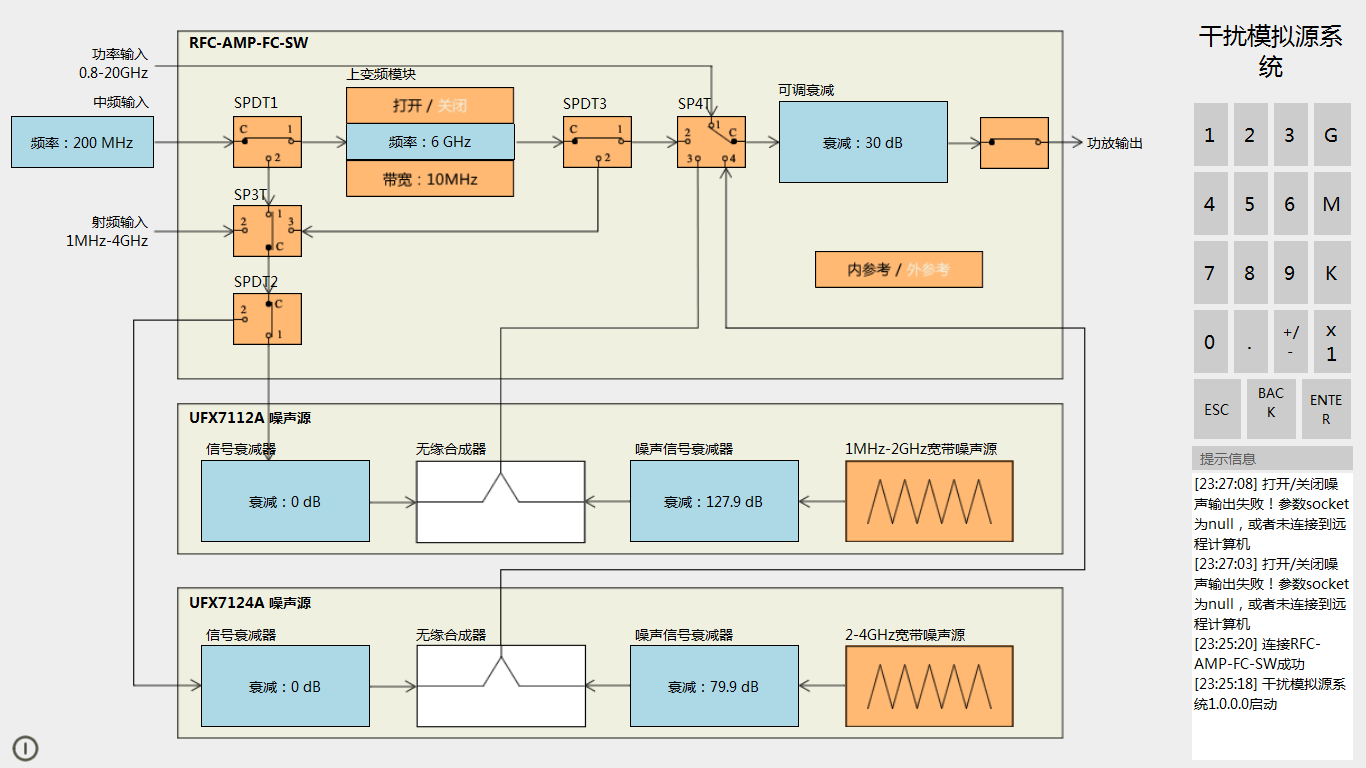Select upconverter frequency 6 GHz field

pyautogui.click(x=430, y=142)
